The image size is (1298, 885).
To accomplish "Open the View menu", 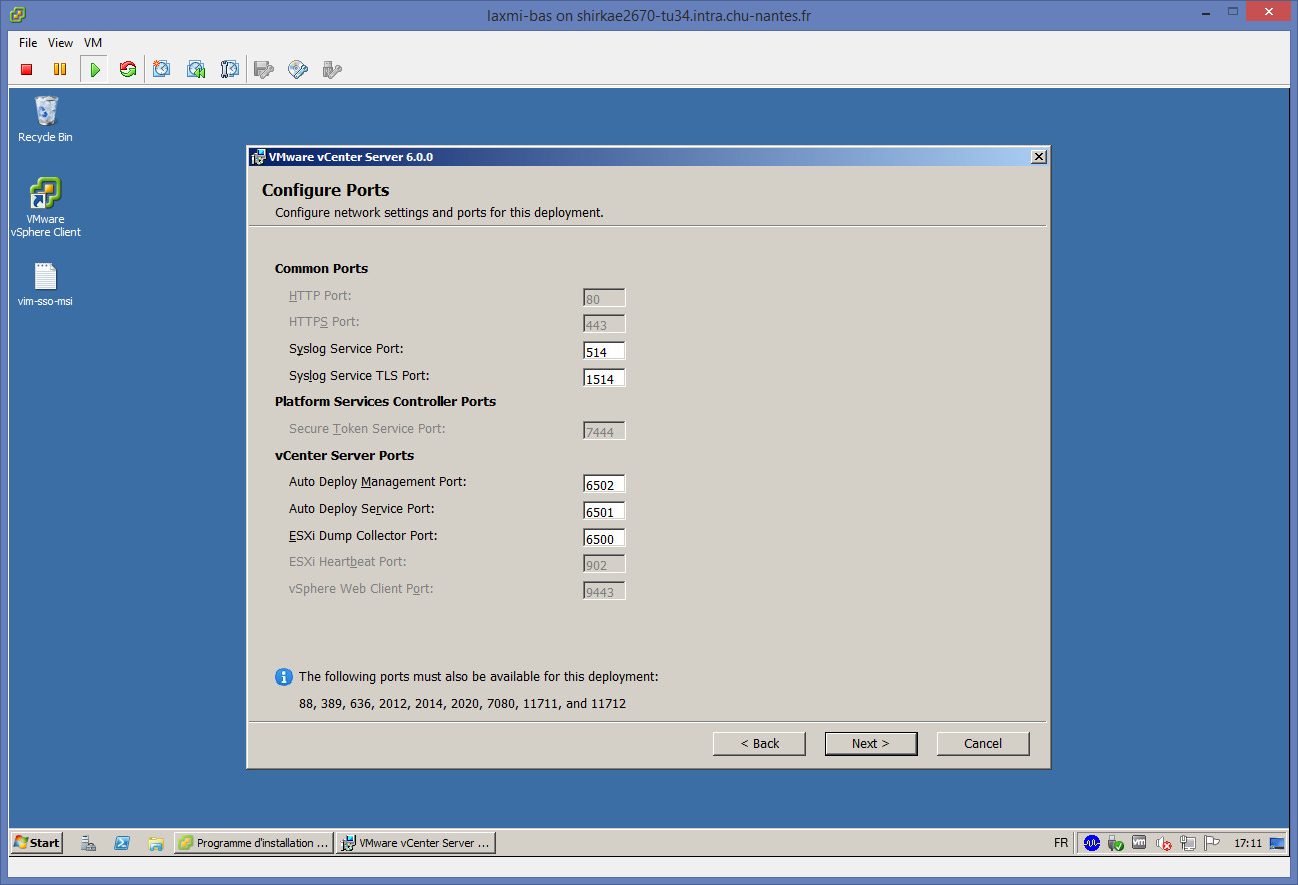I will 61,43.
